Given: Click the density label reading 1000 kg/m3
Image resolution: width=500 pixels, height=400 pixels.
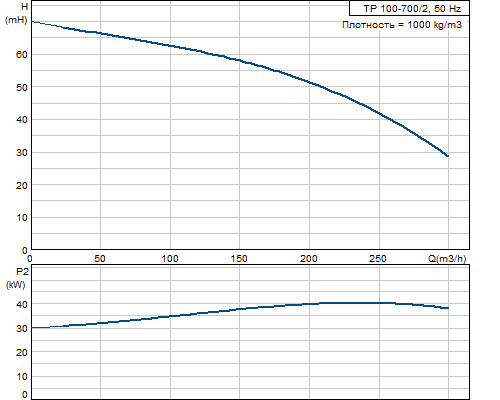Looking at the screenshot, I should coord(402,25).
